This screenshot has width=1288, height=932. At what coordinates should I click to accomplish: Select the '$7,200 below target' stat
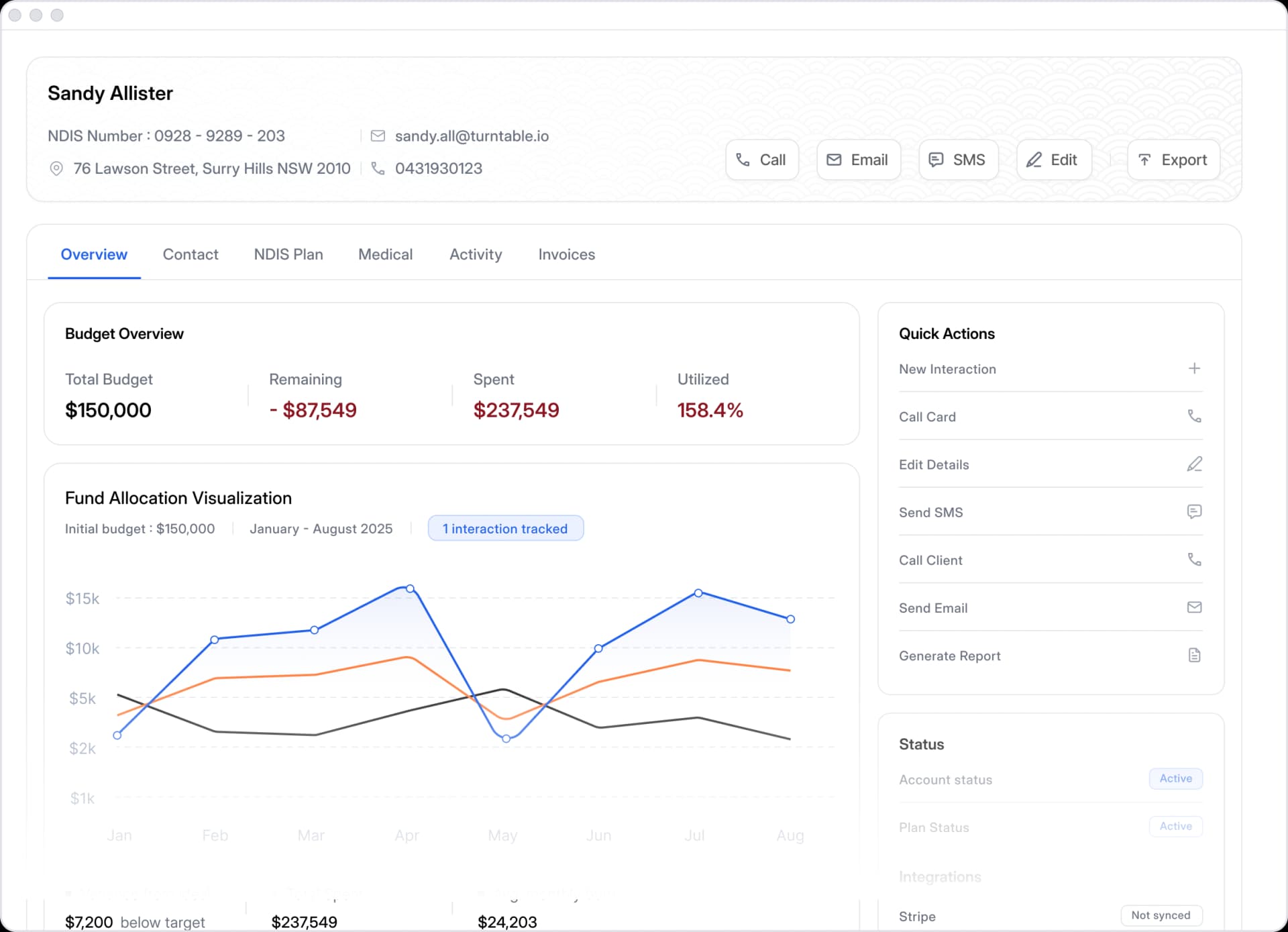click(x=134, y=922)
